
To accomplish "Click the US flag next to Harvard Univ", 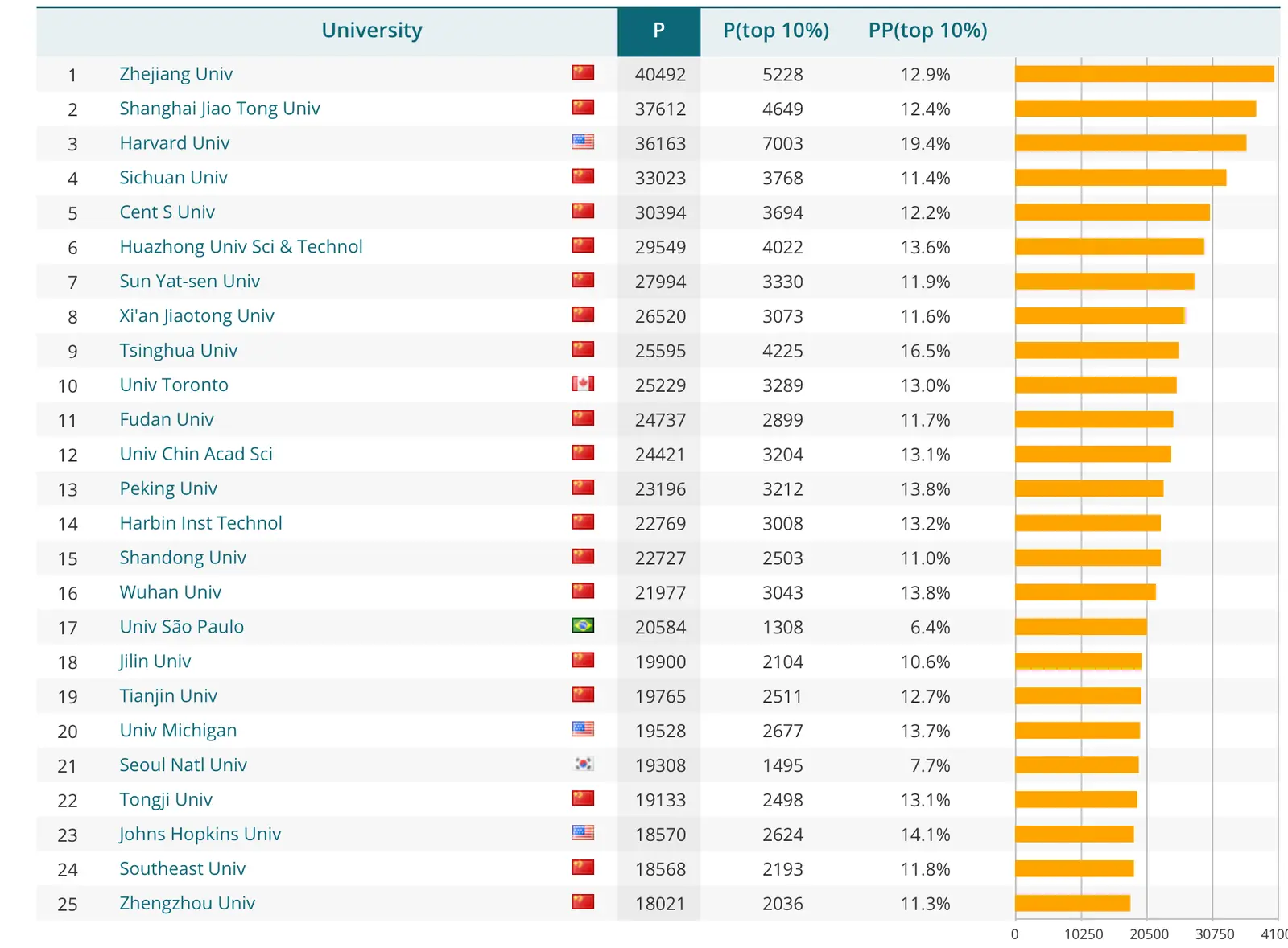I will click(x=583, y=142).
